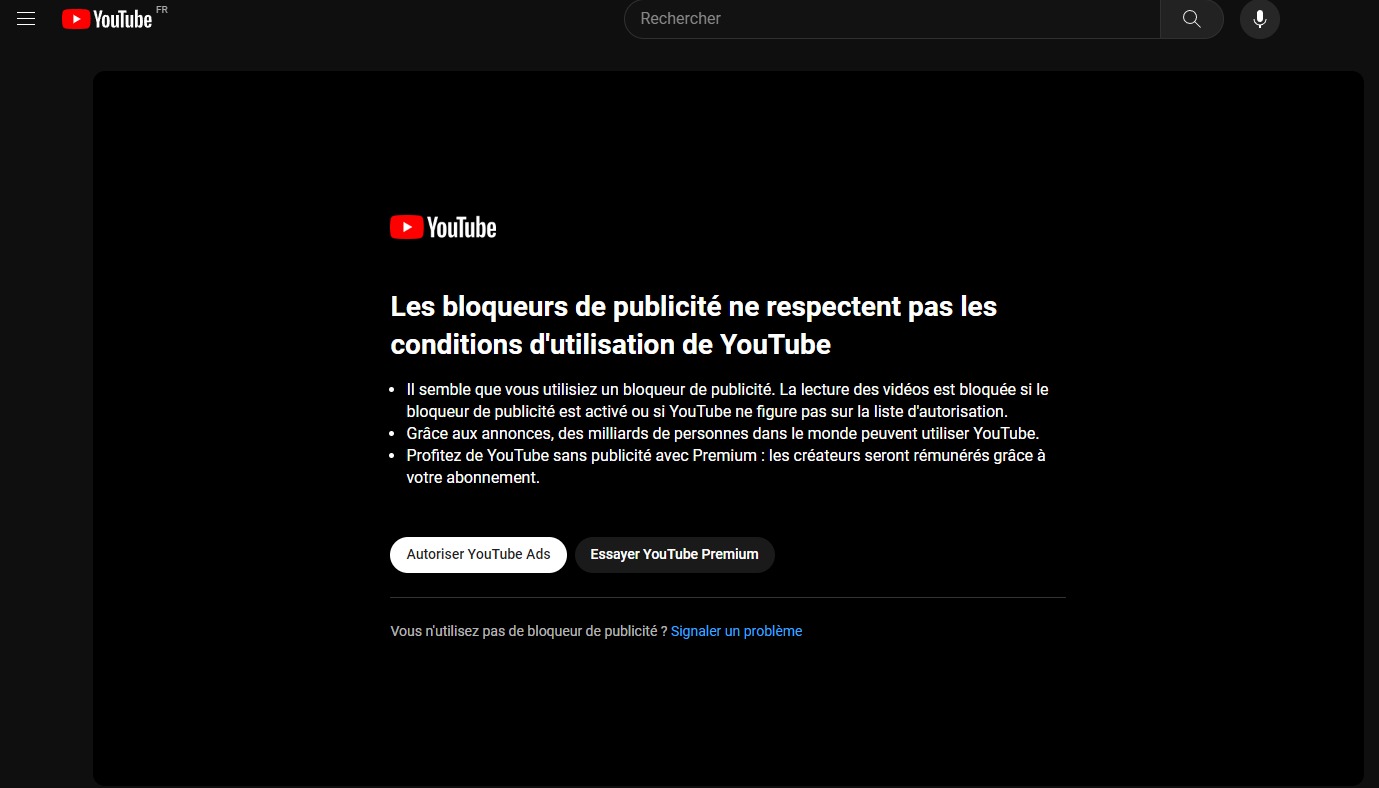This screenshot has height=788, width=1379.
Task: Click the magnifying glass search button
Action: pyautogui.click(x=1190, y=18)
